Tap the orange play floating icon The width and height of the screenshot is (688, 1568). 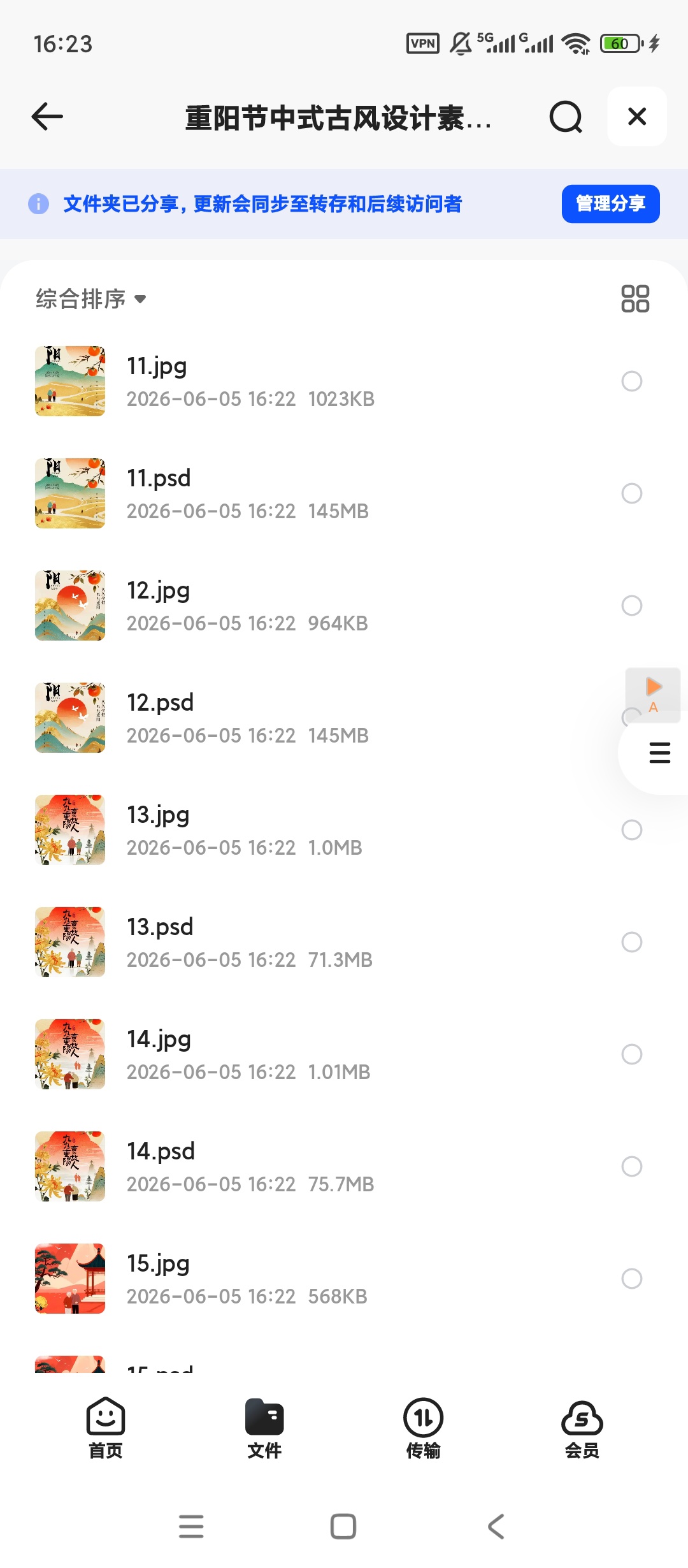(x=653, y=694)
